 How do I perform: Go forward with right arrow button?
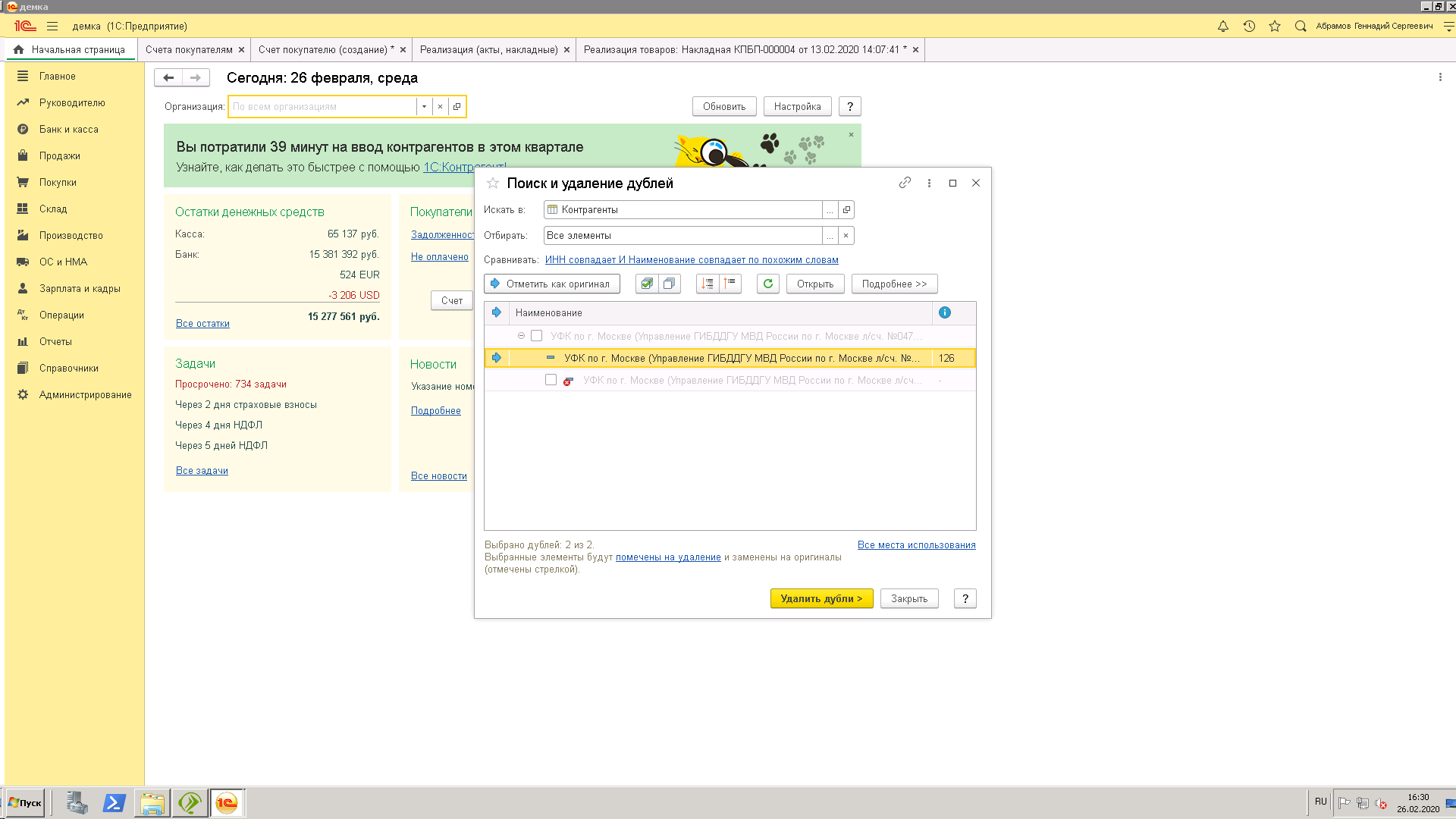click(196, 77)
